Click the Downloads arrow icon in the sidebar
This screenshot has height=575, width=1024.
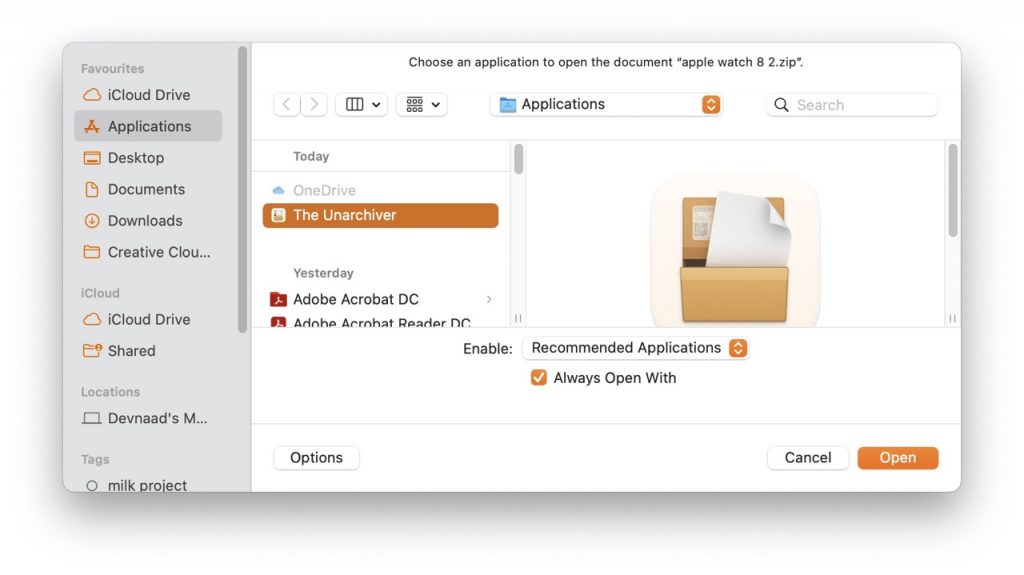pyautogui.click(x=92, y=220)
